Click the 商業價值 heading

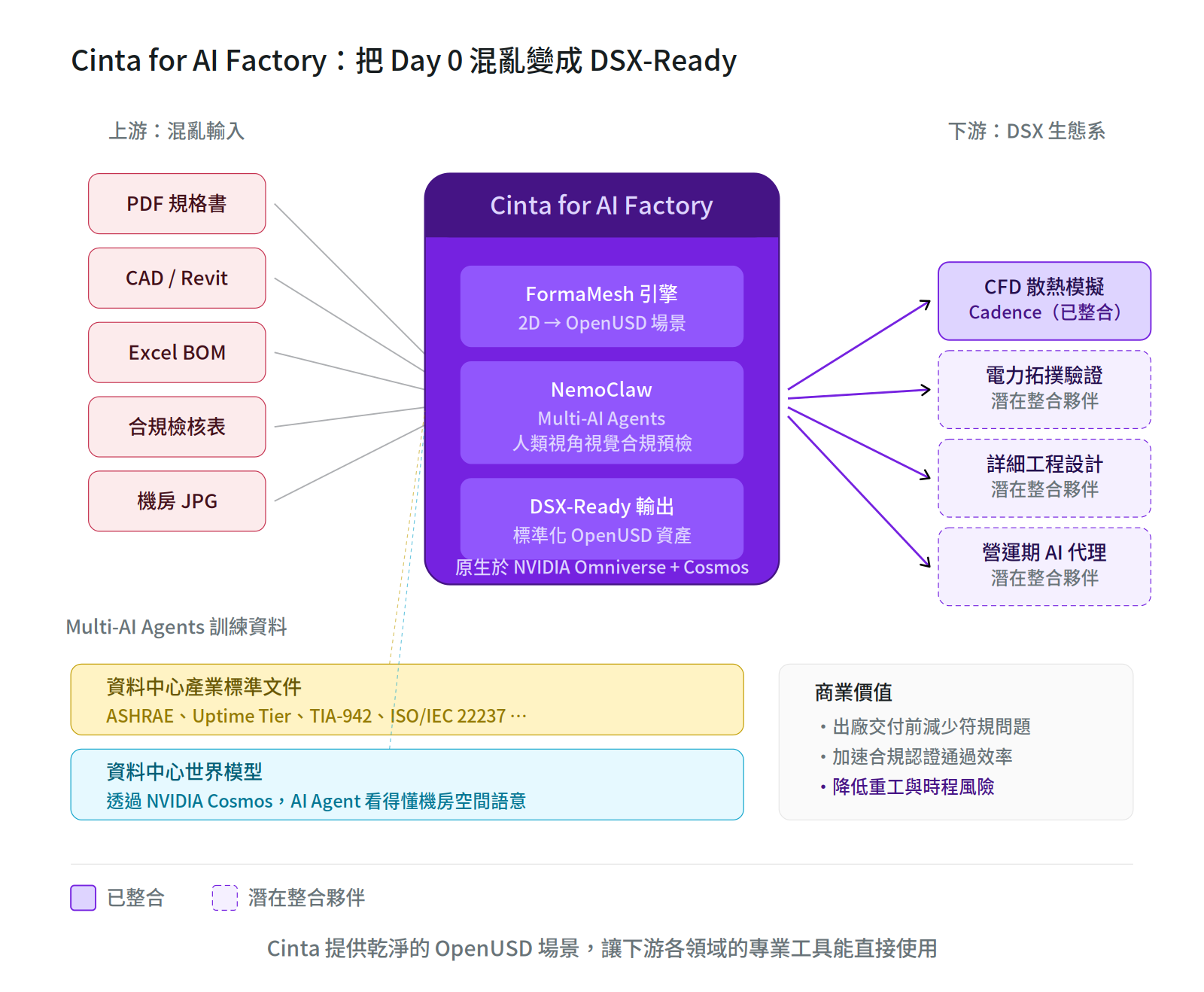coord(853,692)
